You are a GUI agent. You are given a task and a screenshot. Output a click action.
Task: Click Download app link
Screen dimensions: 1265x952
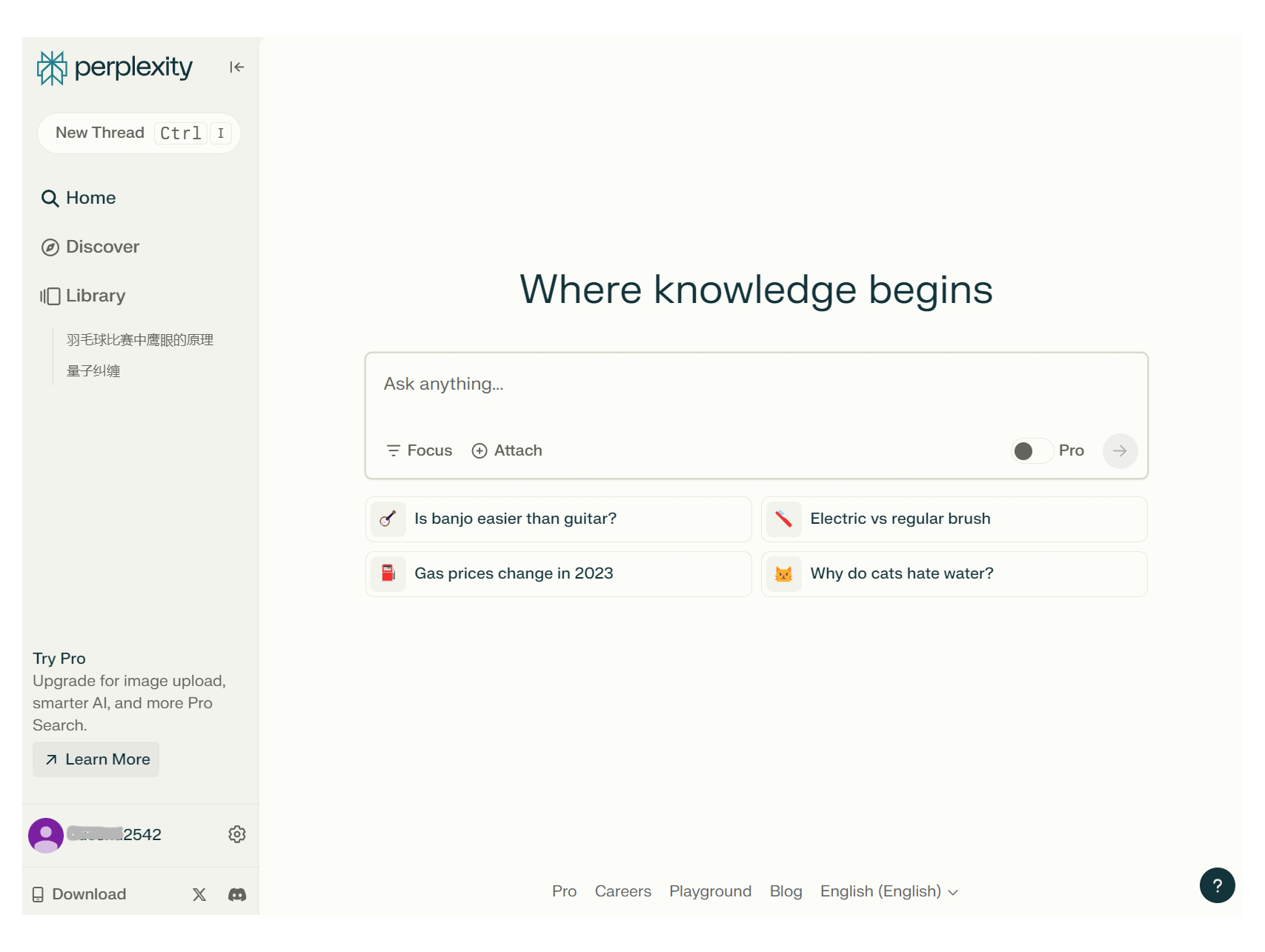(79, 894)
